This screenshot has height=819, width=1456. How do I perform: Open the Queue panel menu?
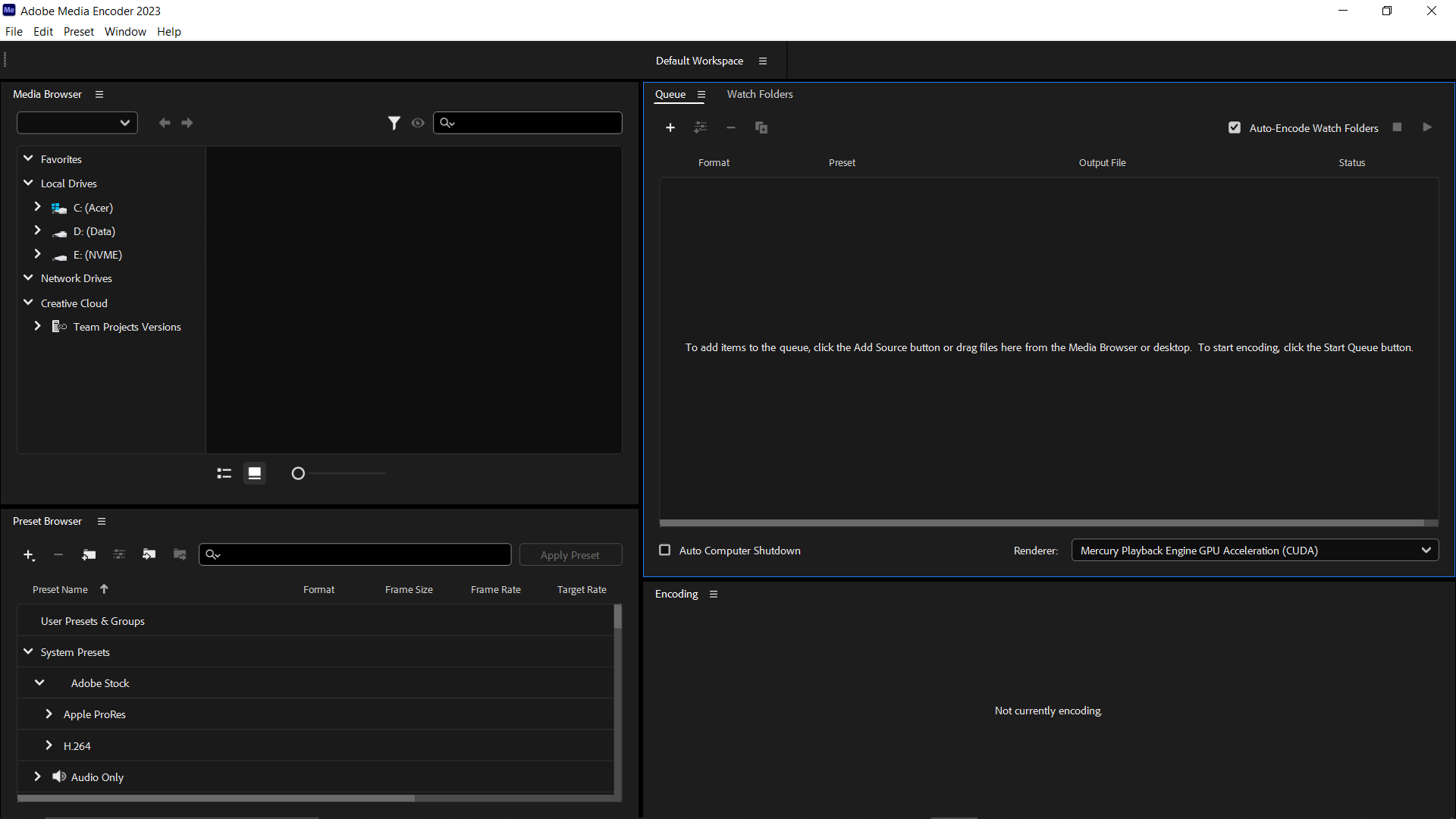coord(701,94)
